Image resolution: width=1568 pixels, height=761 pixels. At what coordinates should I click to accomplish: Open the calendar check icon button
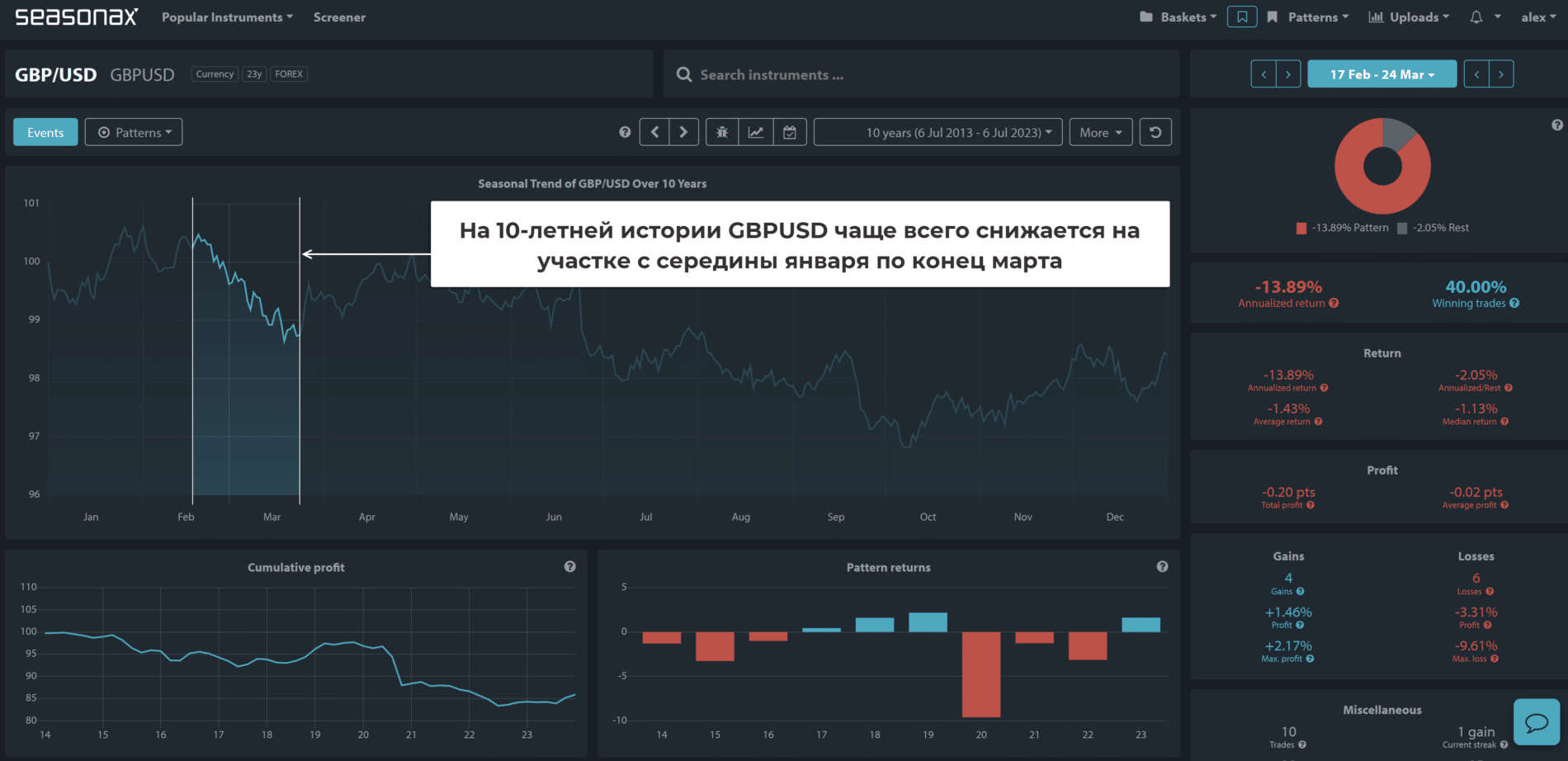790,132
